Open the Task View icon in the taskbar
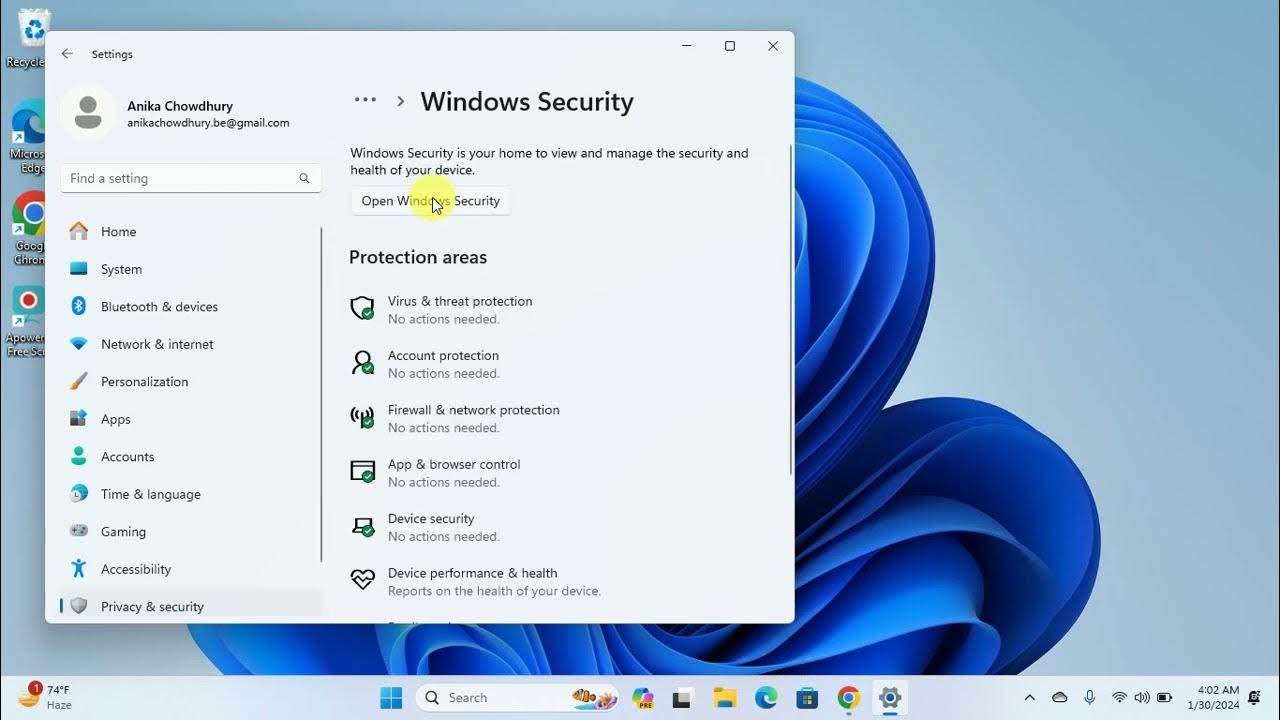 pos(684,698)
